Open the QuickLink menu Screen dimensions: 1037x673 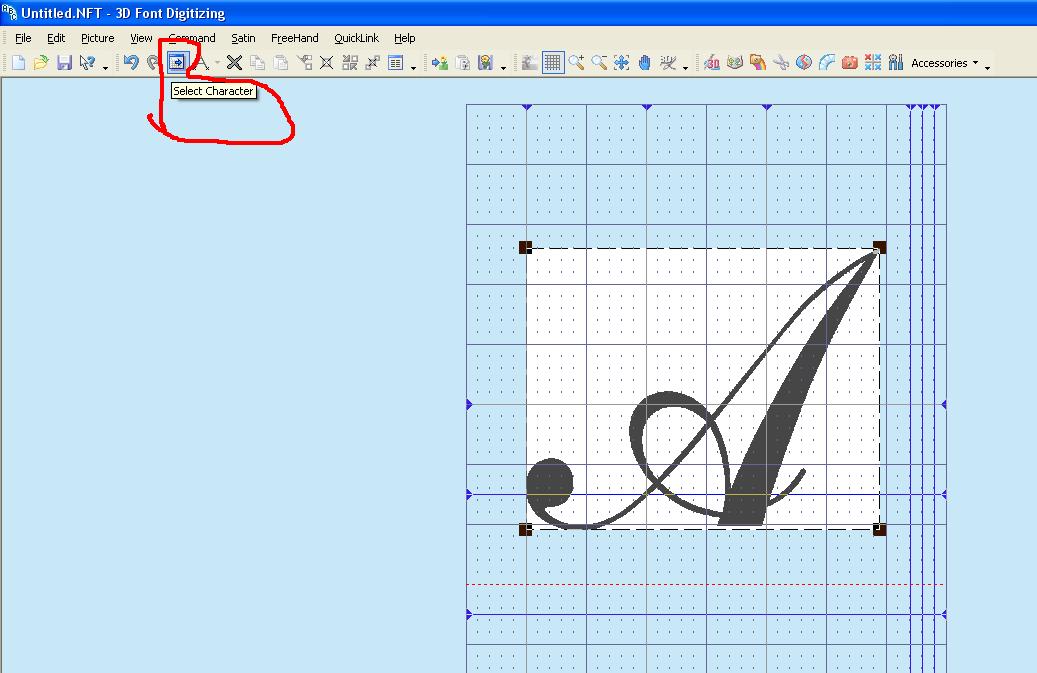point(356,38)
